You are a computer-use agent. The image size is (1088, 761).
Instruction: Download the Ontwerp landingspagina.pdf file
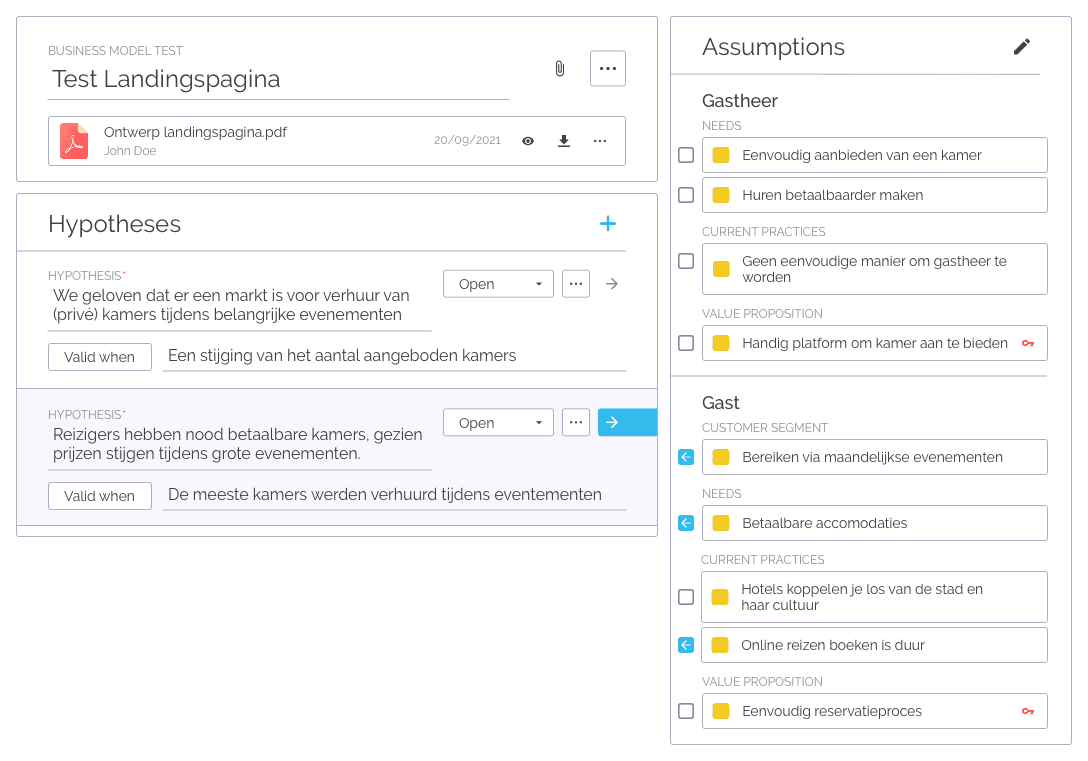[x=564, y=141]
